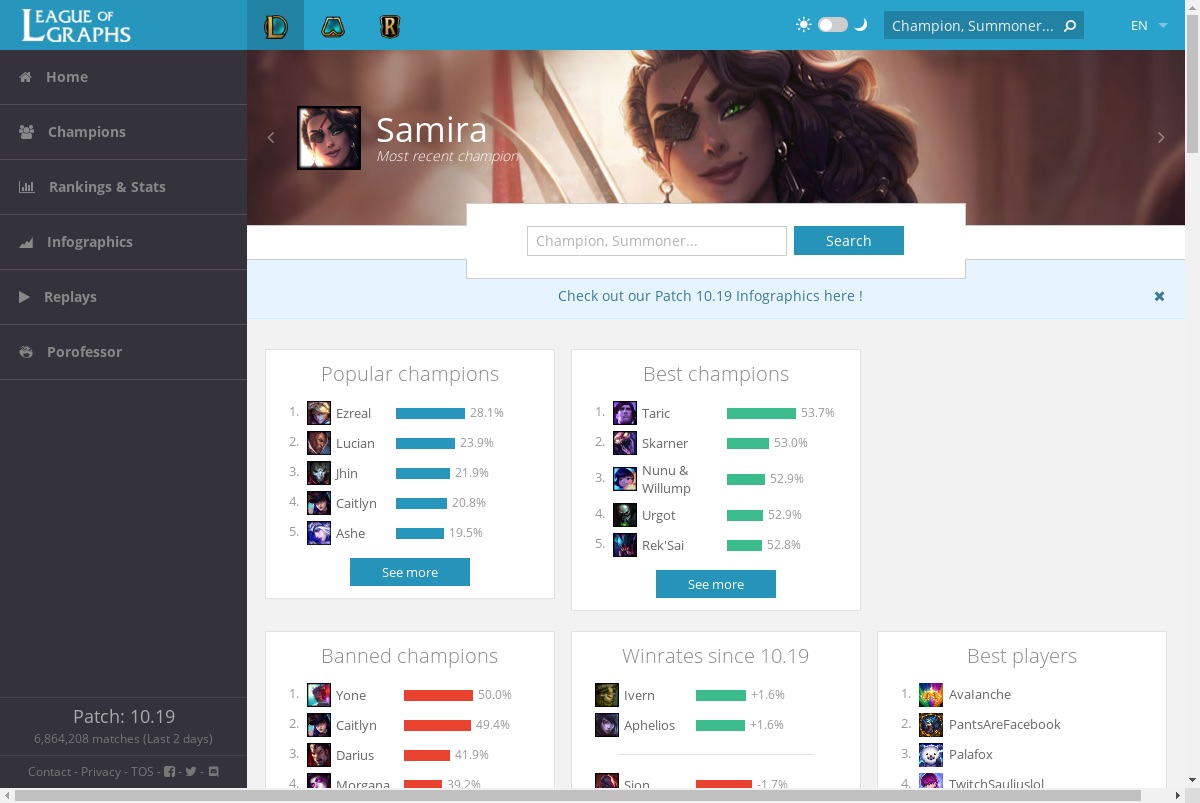
Task: Click the Ezreal champion icon
Action: 319,413
